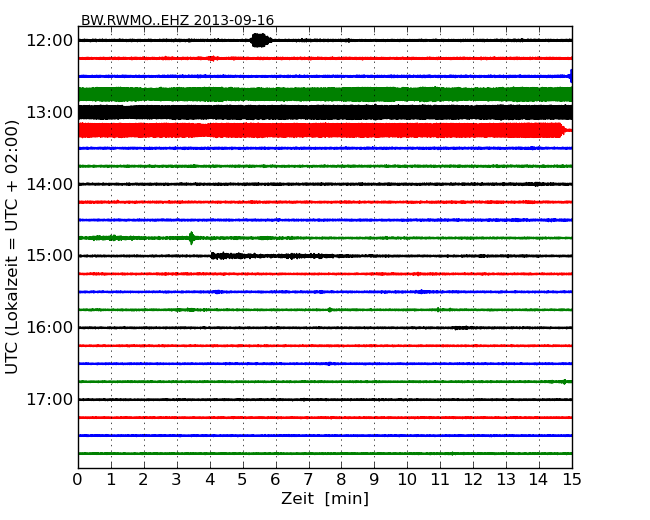Viewport: 650px width, 520px height.
Task: Click the x-axis tick label 15
Action: tap(572, 480)
